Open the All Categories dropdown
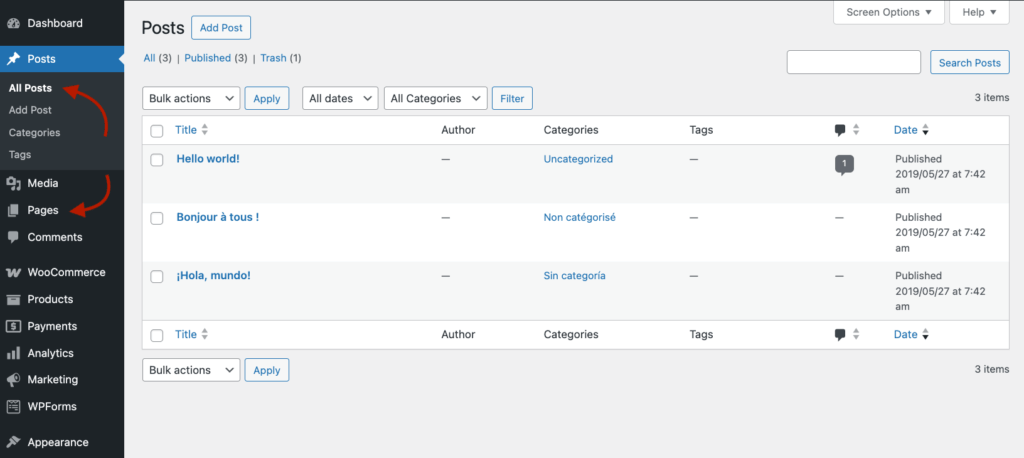Image resolution: width=1024 pixels, height=458 pixels. [x=436, y=99]
